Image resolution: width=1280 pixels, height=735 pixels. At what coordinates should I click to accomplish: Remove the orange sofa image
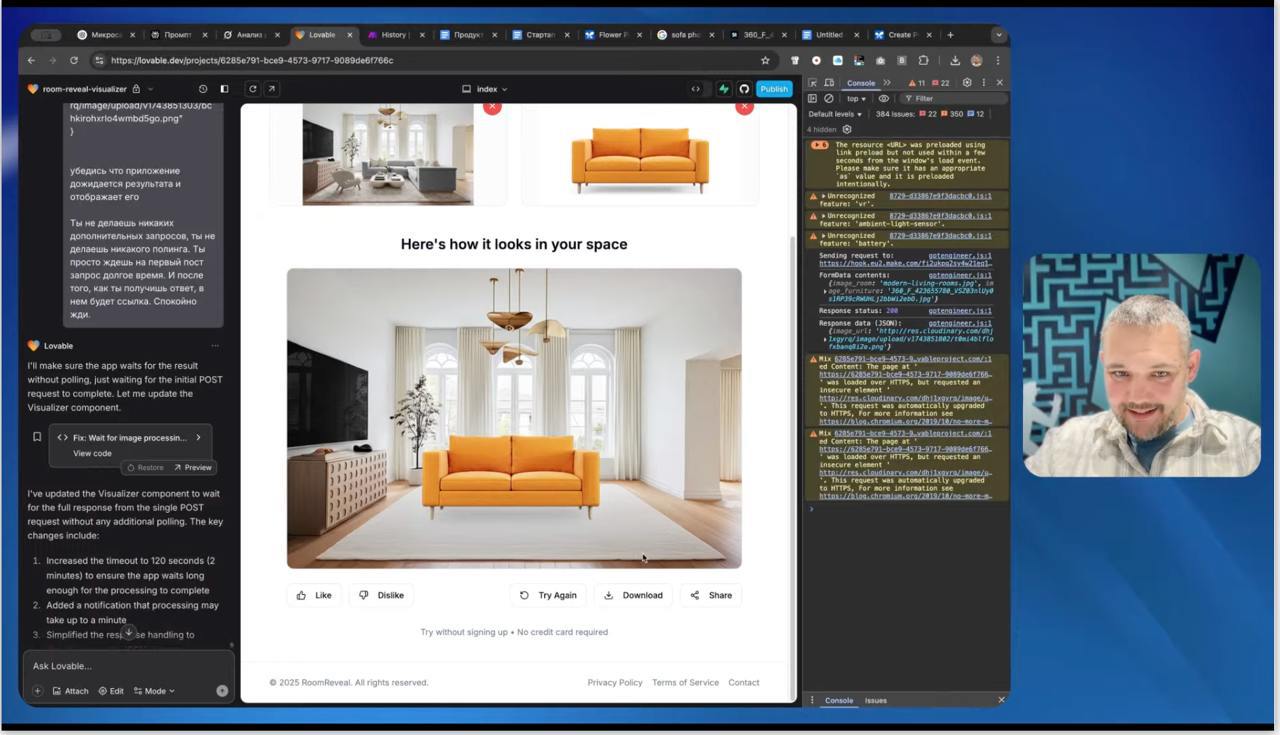[x=744, y=107]
